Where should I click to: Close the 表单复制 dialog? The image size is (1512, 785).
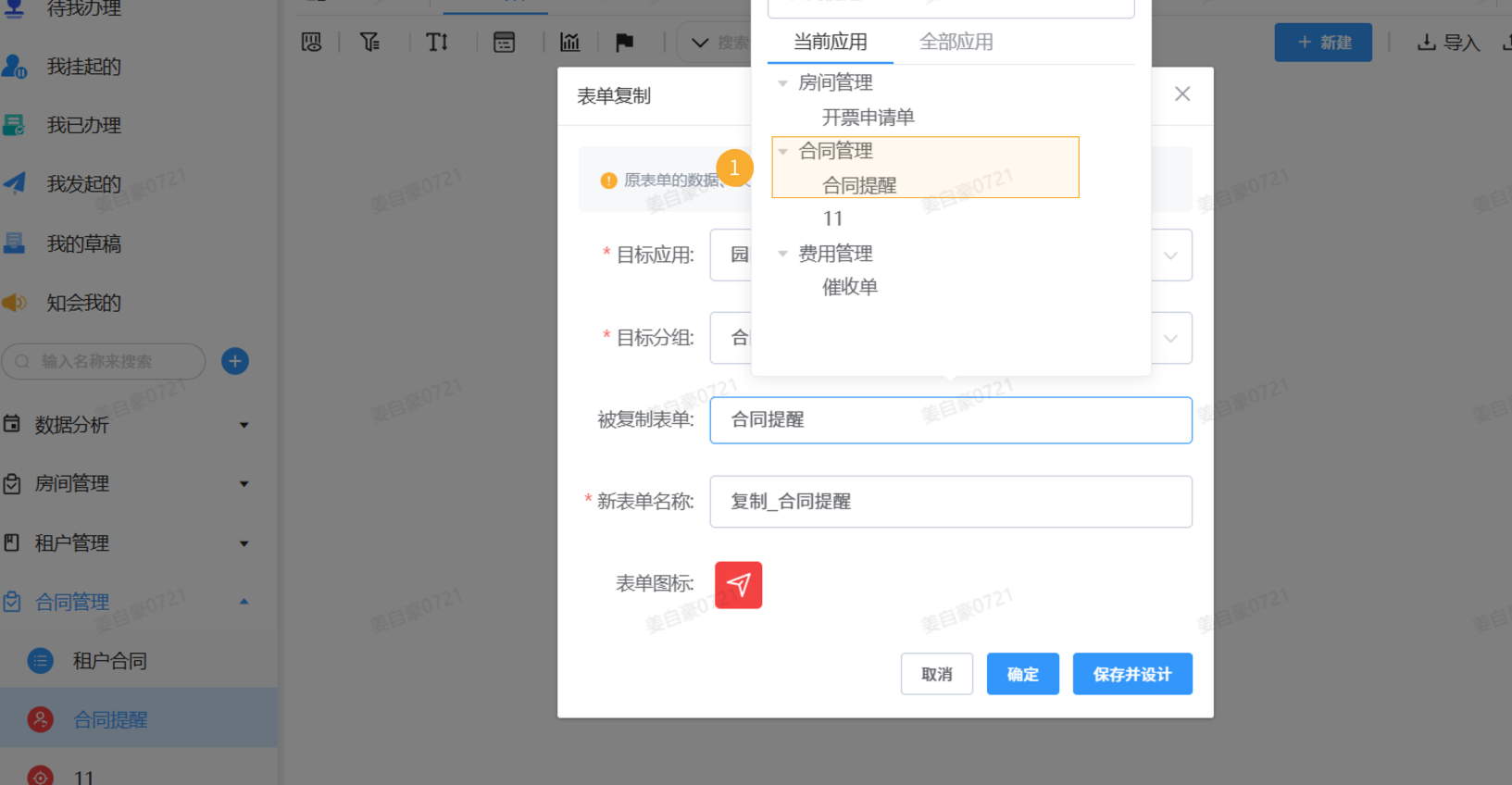1182,93
